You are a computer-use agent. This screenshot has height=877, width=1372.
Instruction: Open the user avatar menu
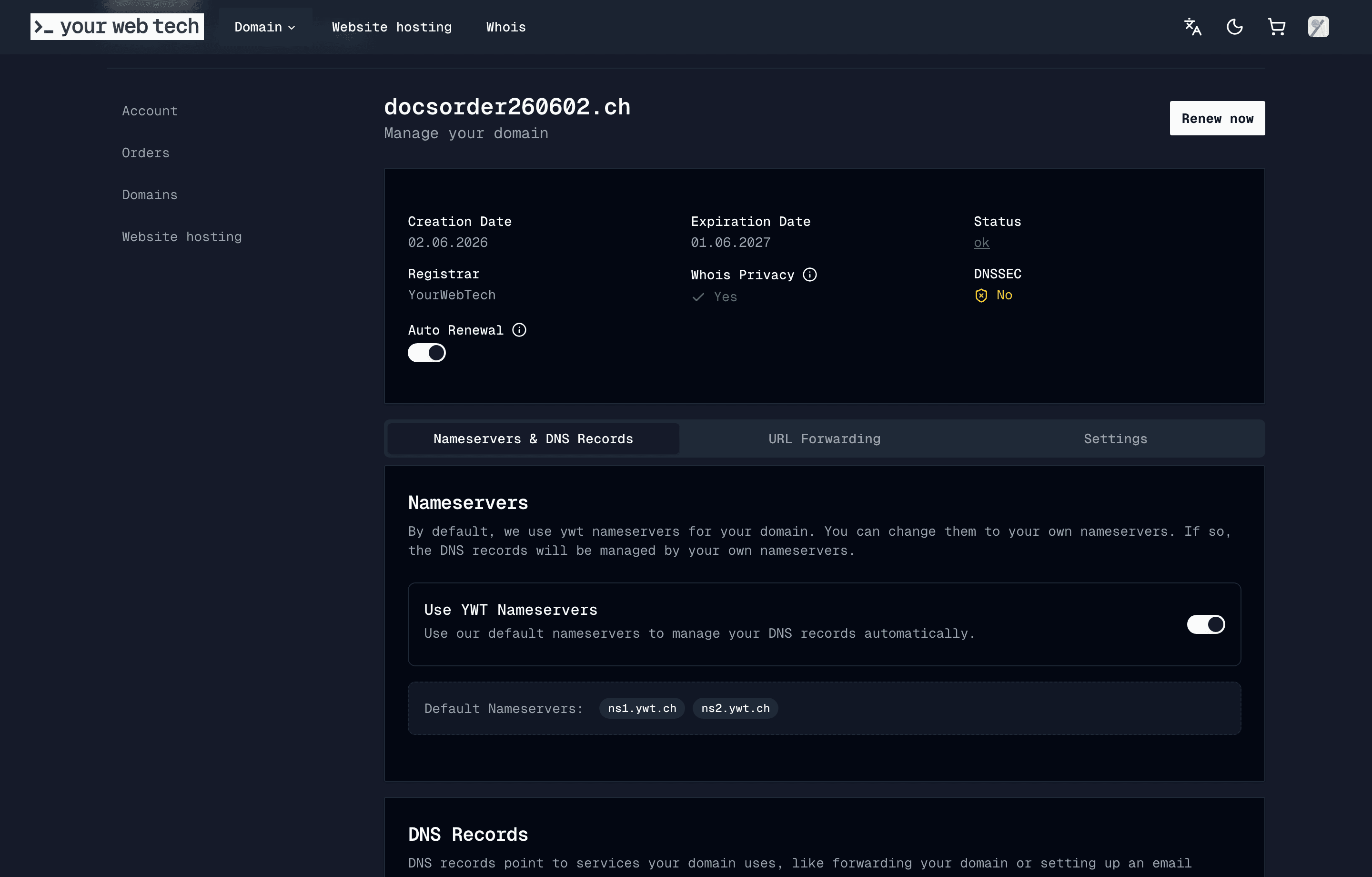[1319, 27]
